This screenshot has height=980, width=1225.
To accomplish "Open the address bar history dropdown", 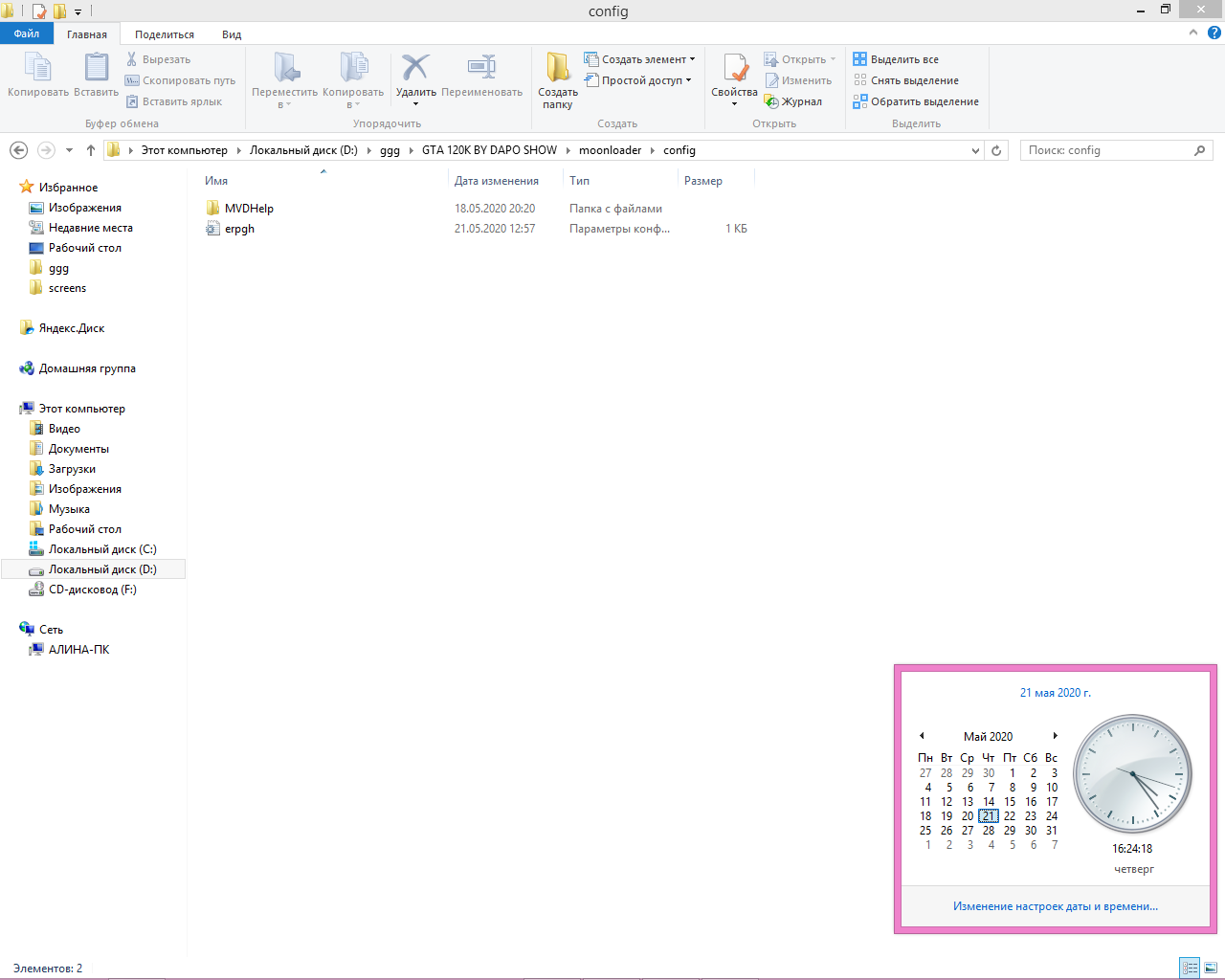I will click(x=975, y=150).
